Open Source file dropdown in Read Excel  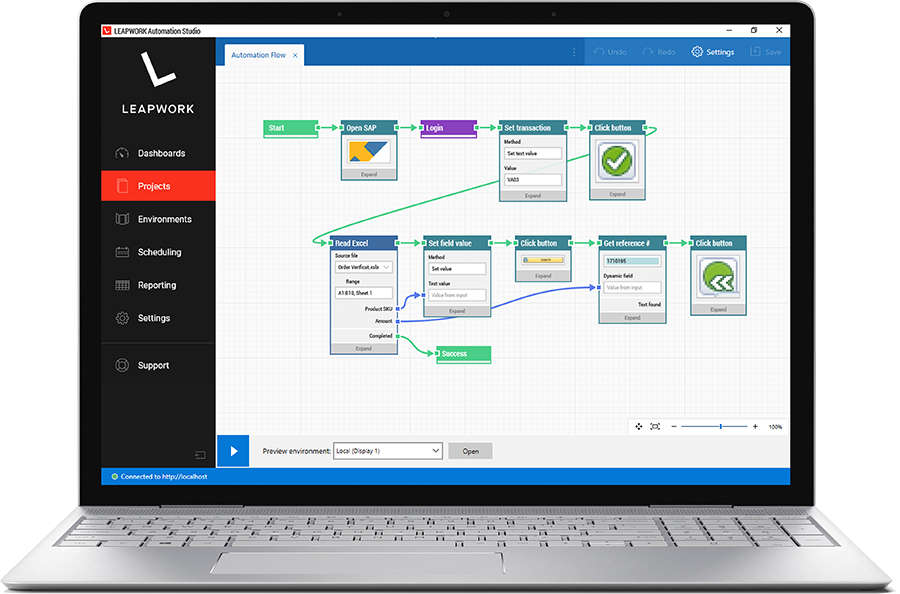coord(363,267)
